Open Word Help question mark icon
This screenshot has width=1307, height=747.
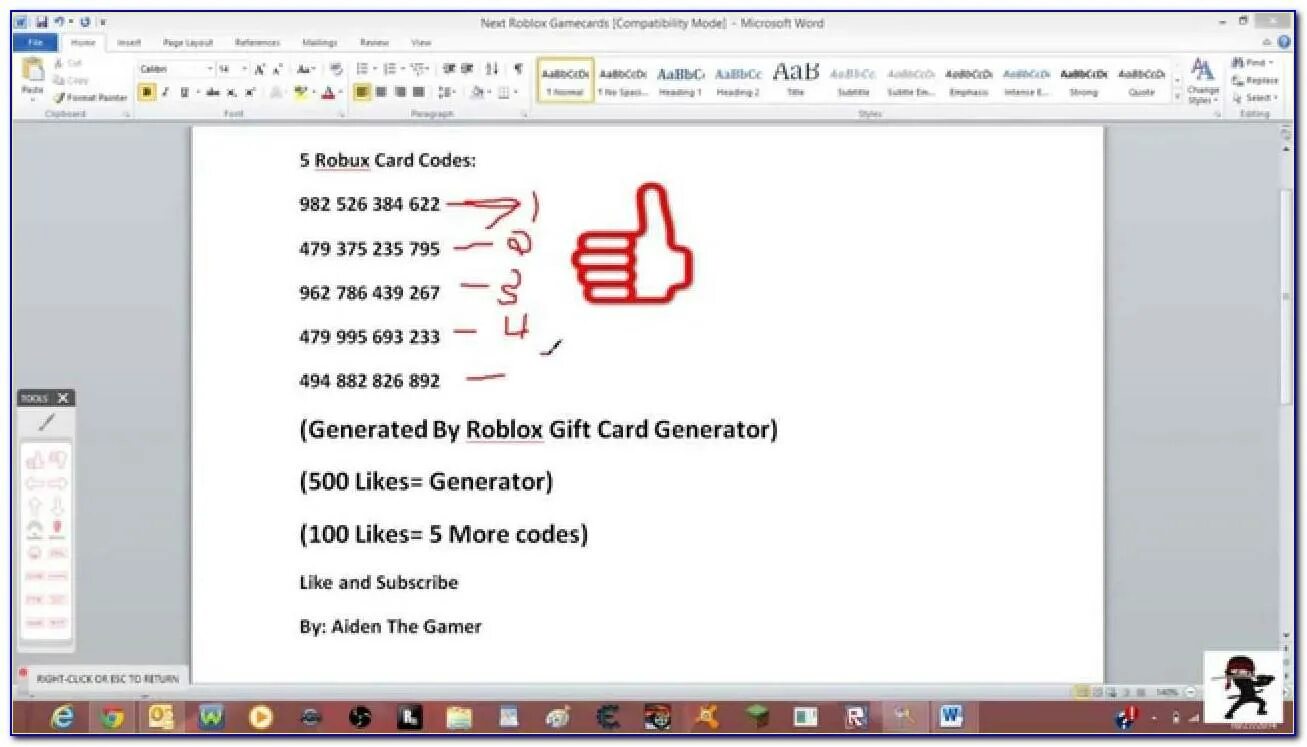click(x=1284, y=43)
